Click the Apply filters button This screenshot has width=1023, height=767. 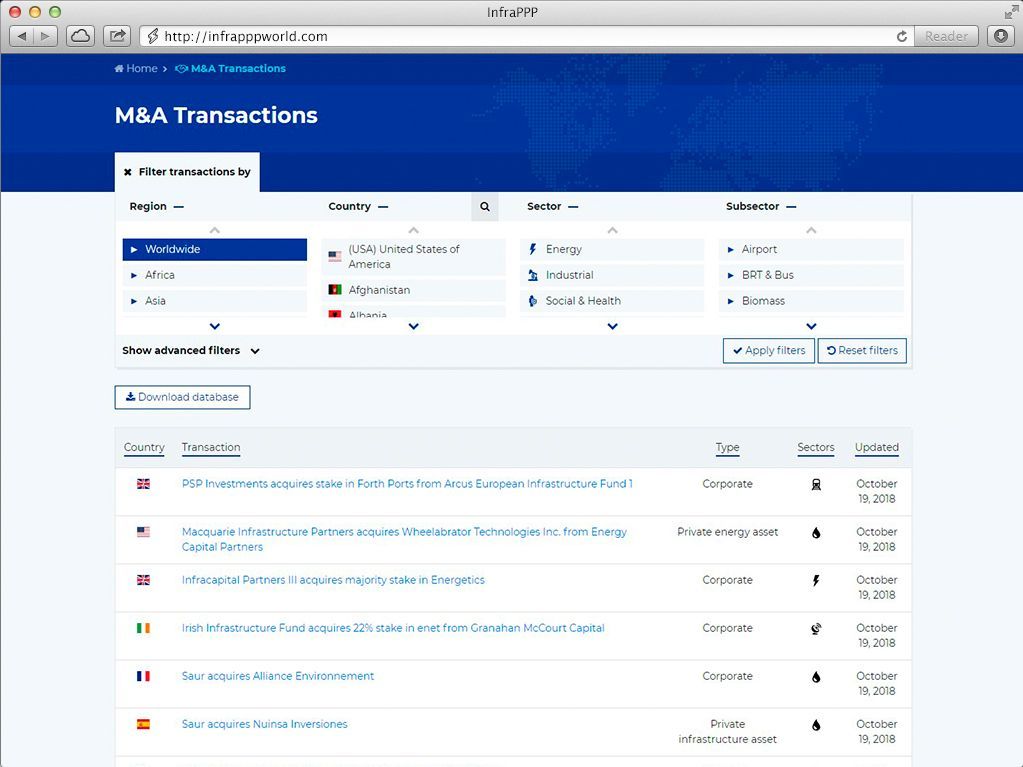[x=768, y=351]
